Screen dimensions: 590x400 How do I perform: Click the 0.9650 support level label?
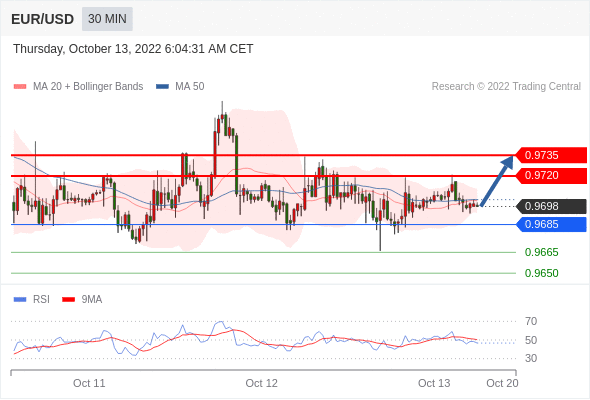[x=541, y=273]
